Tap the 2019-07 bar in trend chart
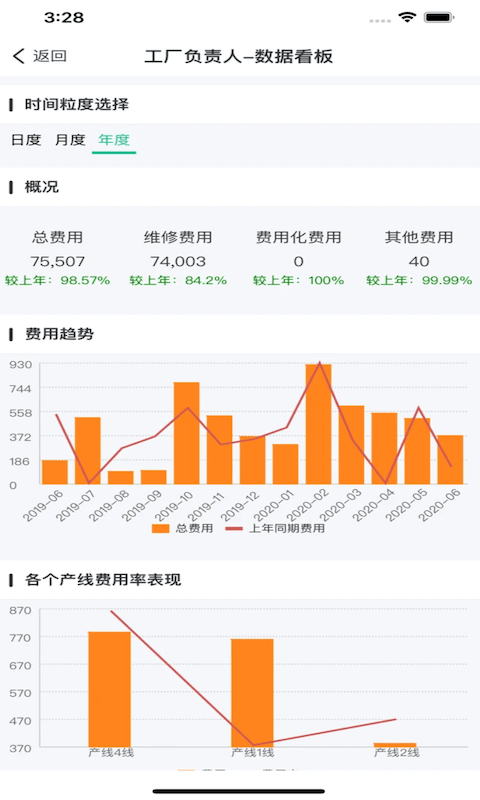Screen dimensions: 480x800 [88, 451]
